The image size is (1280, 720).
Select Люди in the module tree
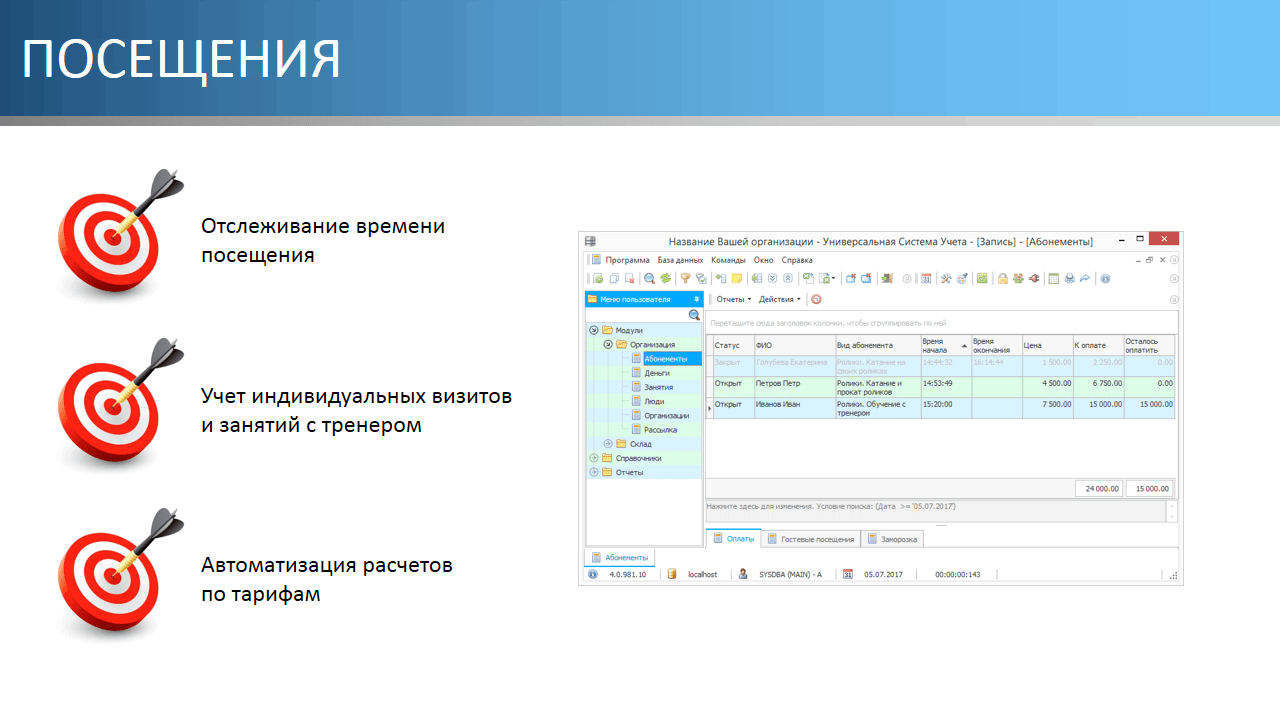tap(654, 401)
